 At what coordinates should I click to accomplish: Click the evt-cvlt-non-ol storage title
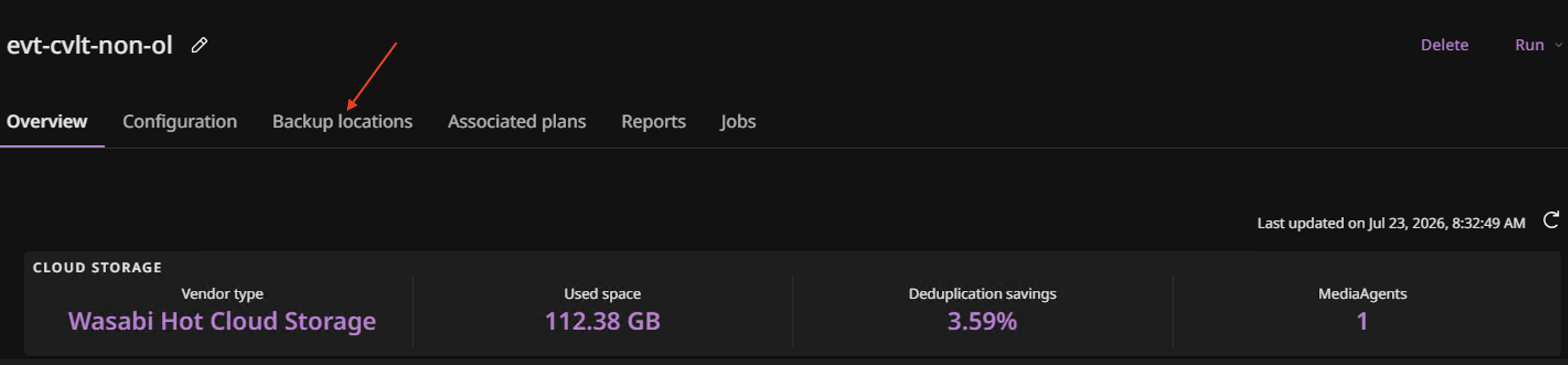coord(90,45)
